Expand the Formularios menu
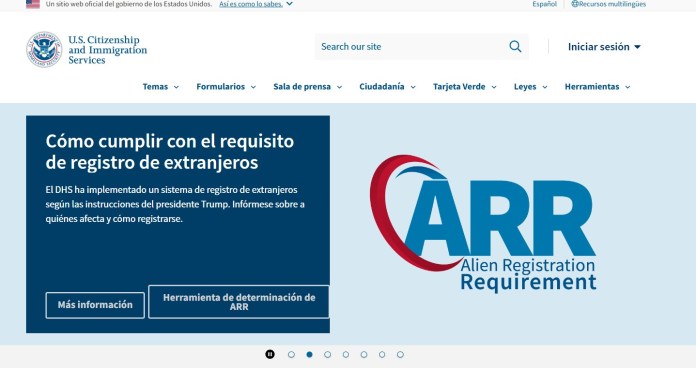 226,87
